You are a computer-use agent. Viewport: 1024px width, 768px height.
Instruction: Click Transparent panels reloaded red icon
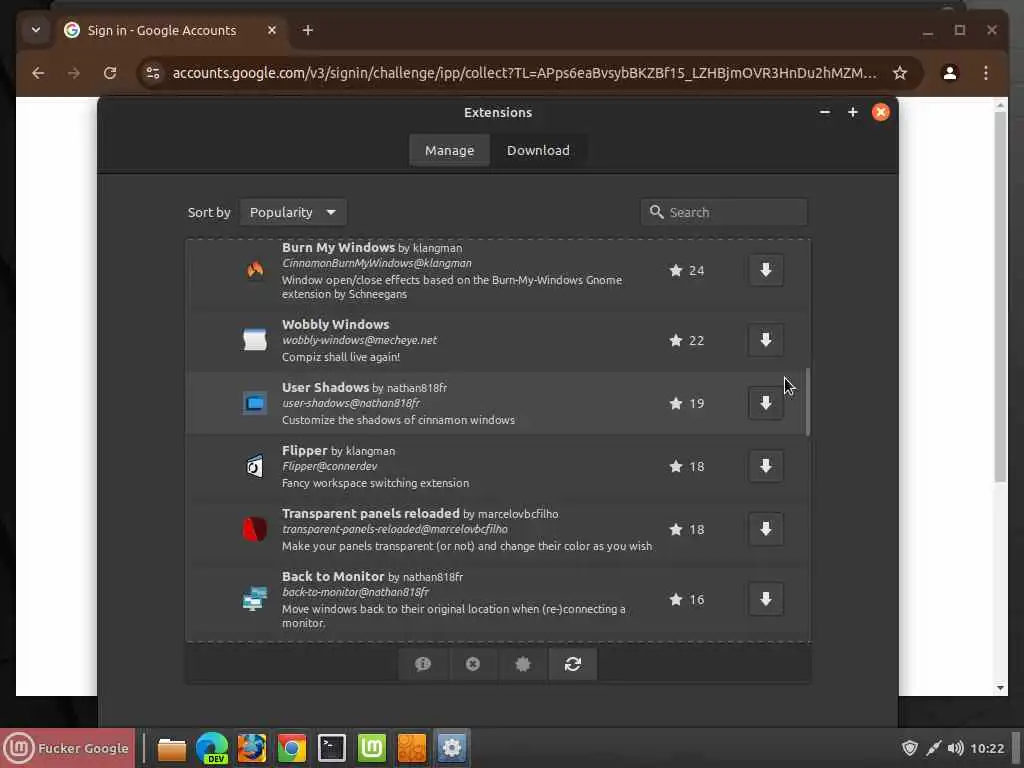point(255,530)
